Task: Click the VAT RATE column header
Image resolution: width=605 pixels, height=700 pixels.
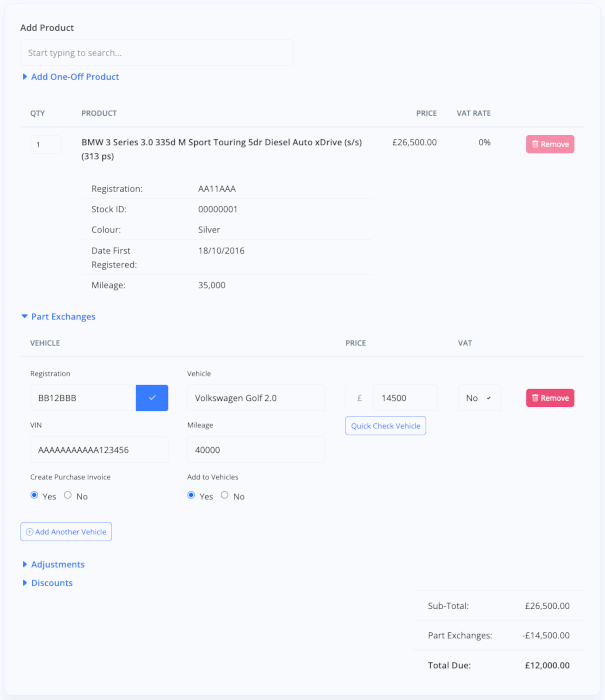Action: coord(474,113)
